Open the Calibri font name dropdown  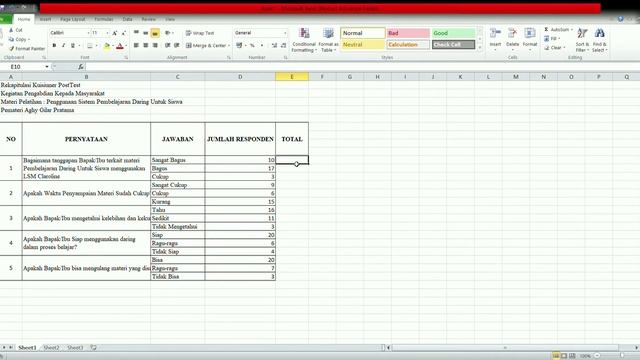[88, 33]
